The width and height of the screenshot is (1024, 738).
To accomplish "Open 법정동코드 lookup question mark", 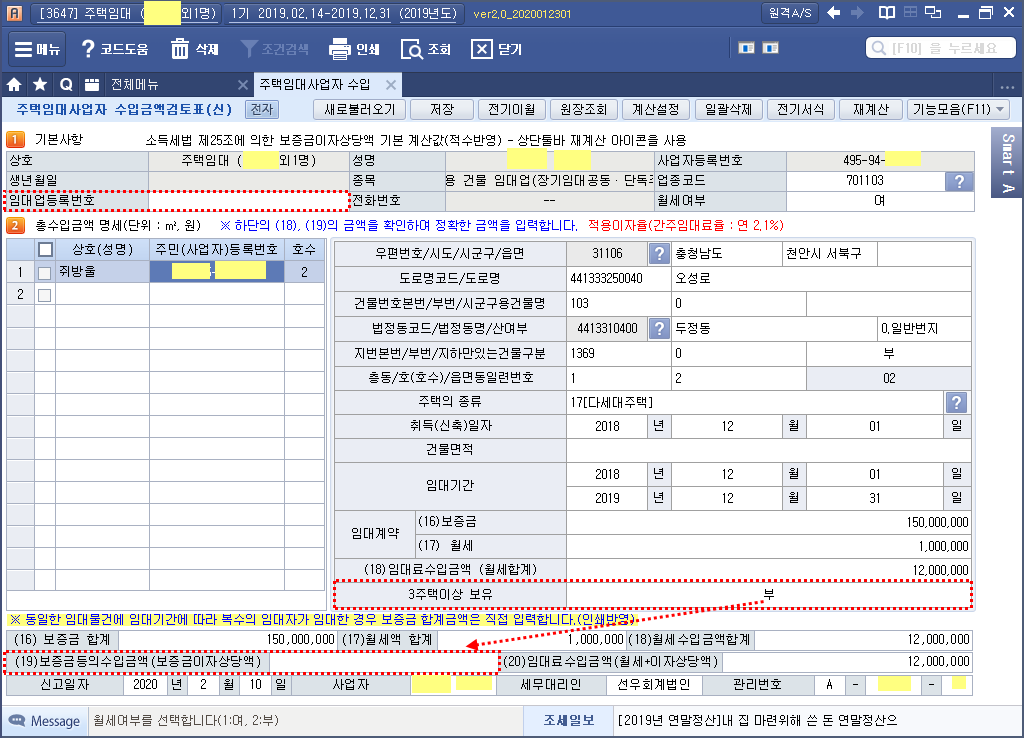I will 659,329.
